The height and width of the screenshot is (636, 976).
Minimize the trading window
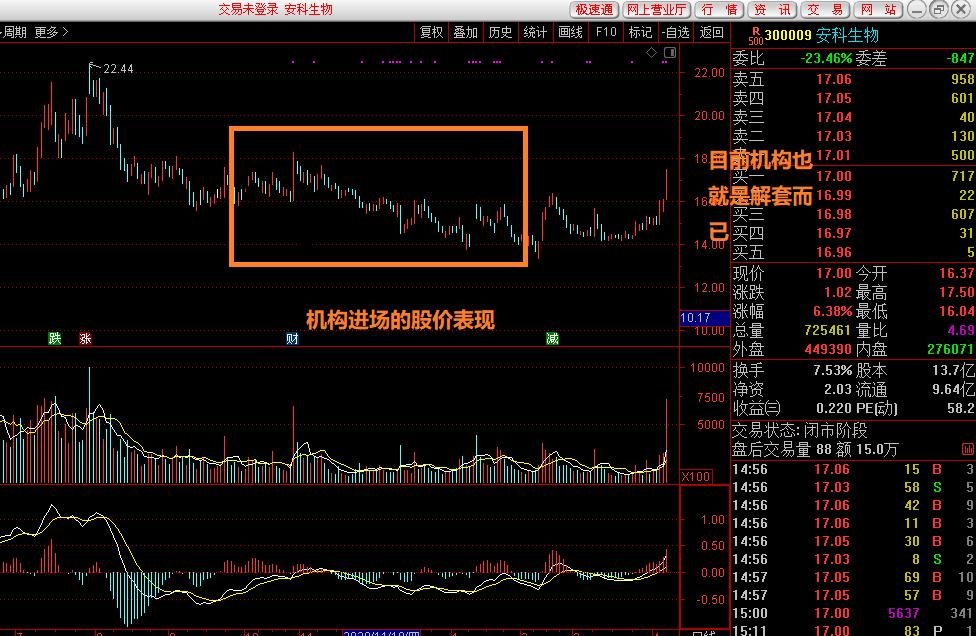pos(917,9)
